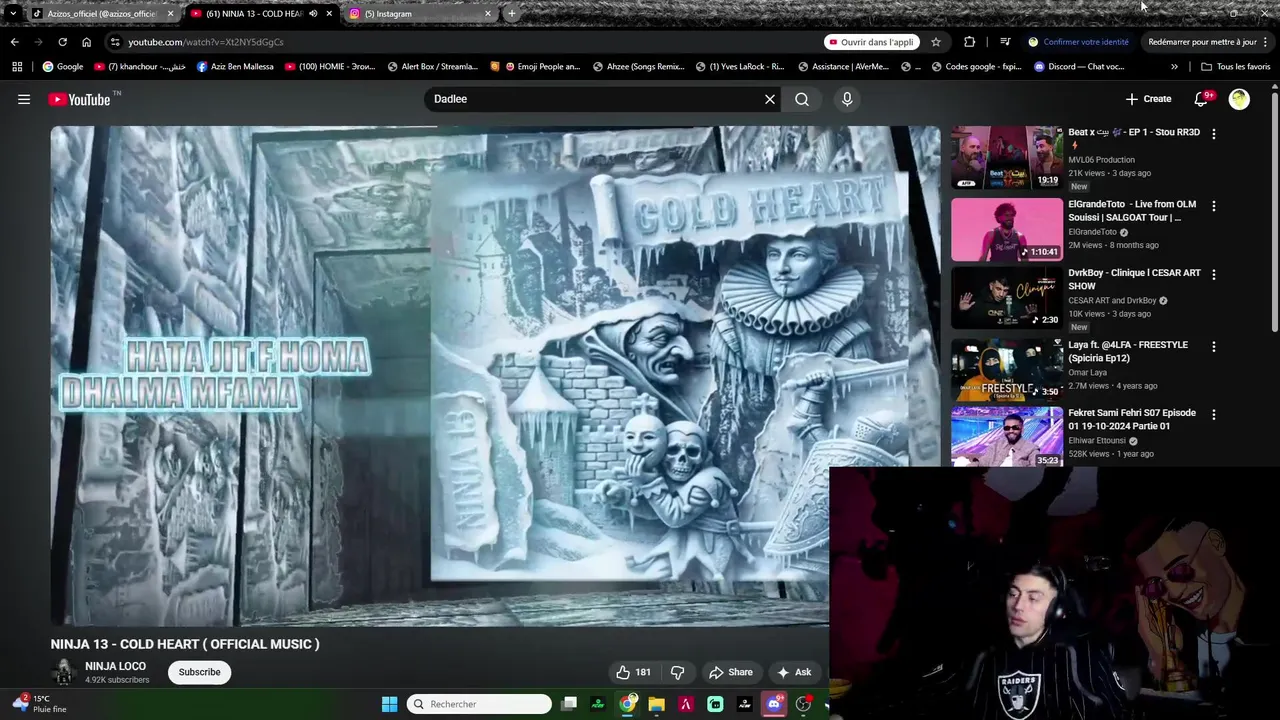Go back with browser back arrow
The height and width of the screenshot is (720, 1280).
14,42
